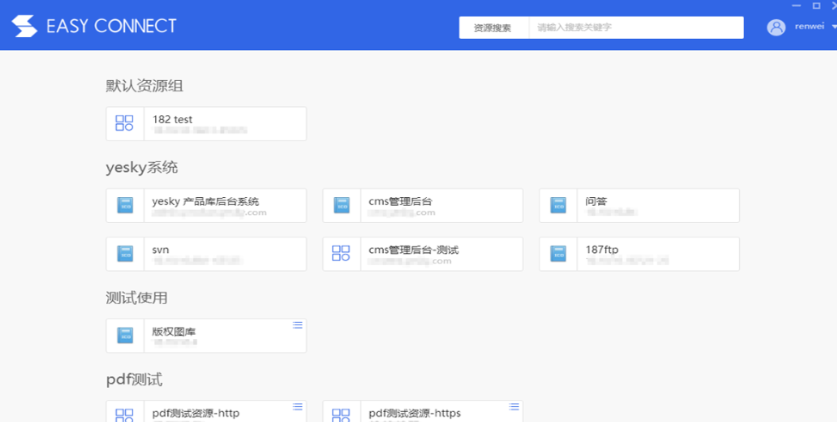Open the pdf测试资源-https list menu icon
This screenshot has height=422, width=837.
[x=514, y=407]
